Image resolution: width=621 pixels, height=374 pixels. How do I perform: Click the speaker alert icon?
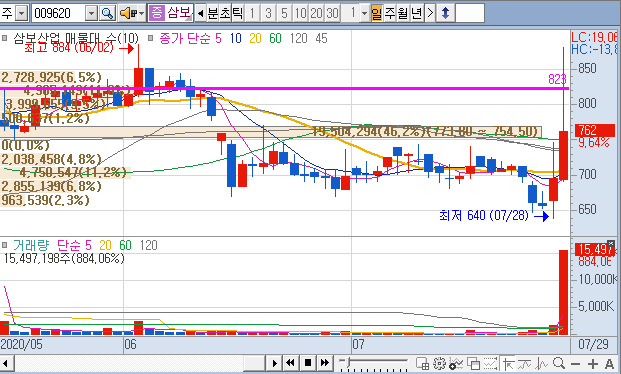(128, 13)
